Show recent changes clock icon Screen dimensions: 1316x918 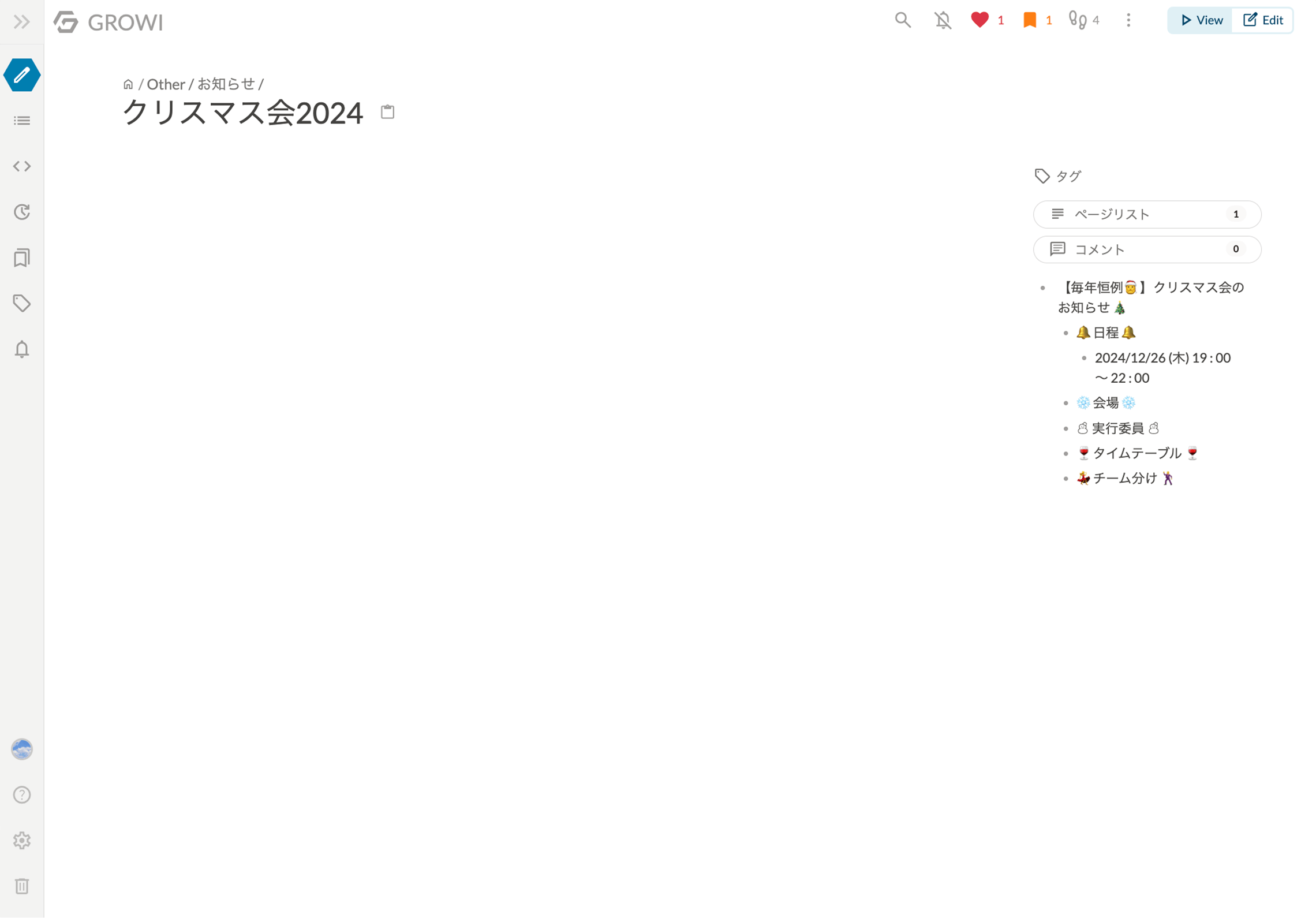(22, 212)
